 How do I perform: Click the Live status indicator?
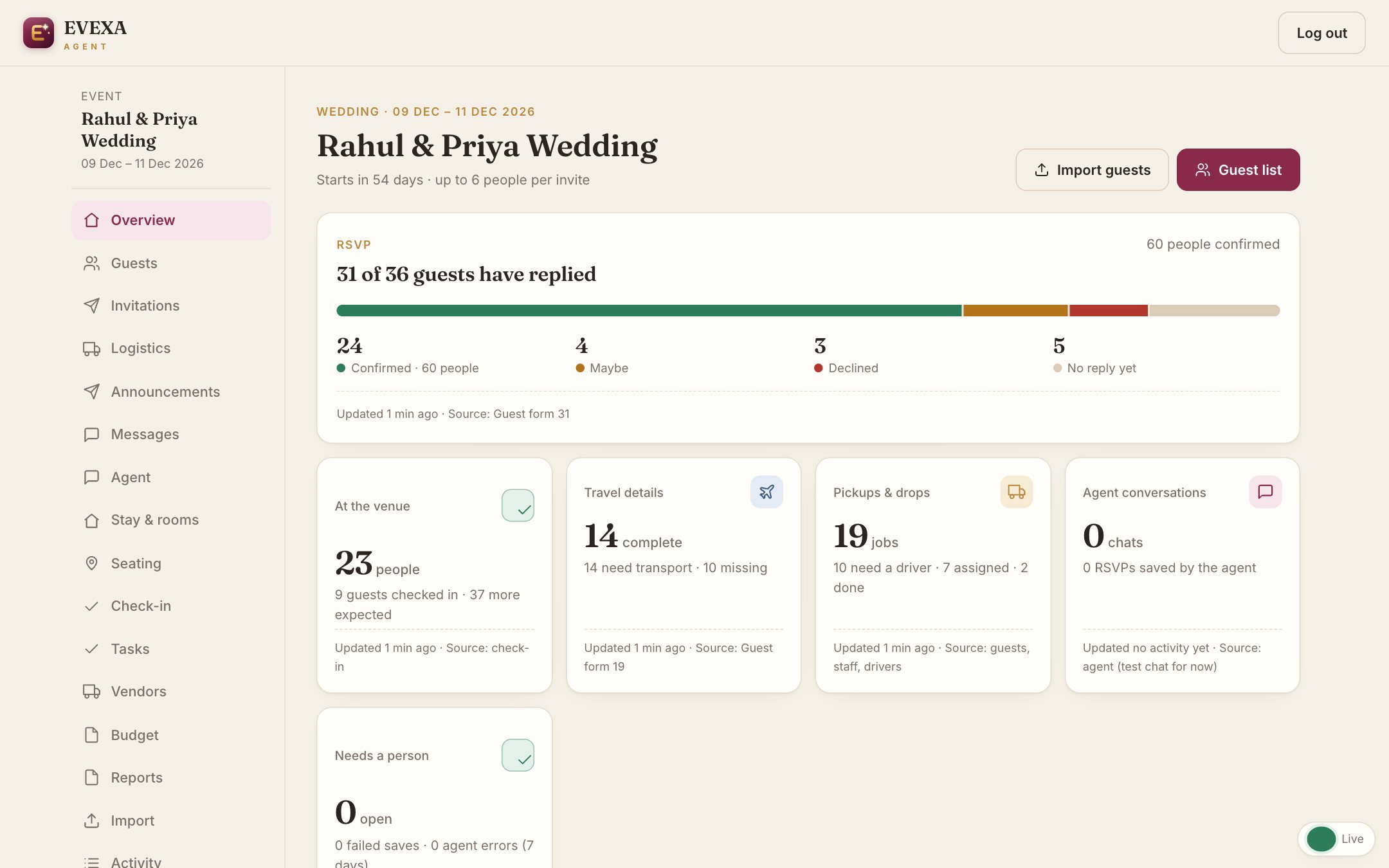pyautogui.click(x=1336, y=839)
